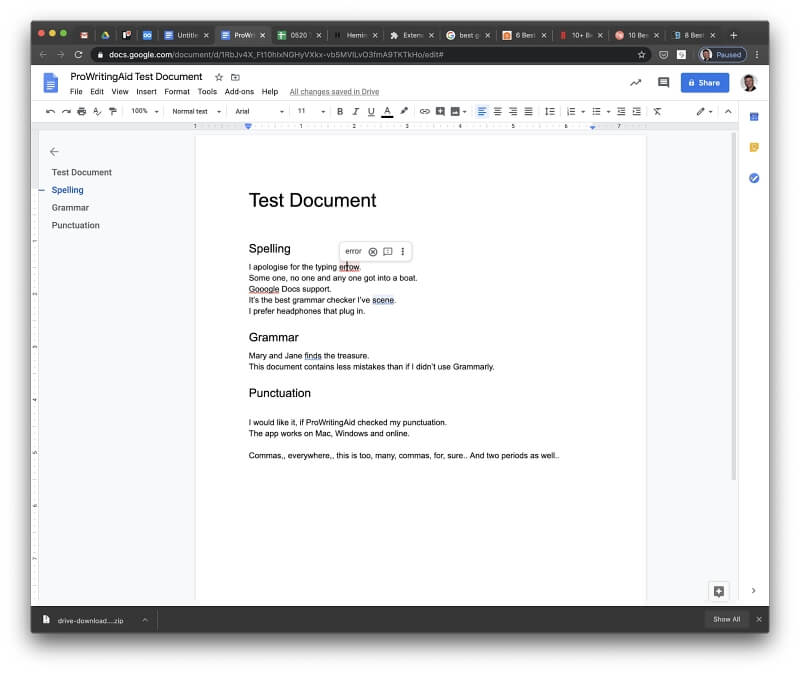Toggle bold formatting
This screenshot has height=674, width=800.
(x=340, y=111)
